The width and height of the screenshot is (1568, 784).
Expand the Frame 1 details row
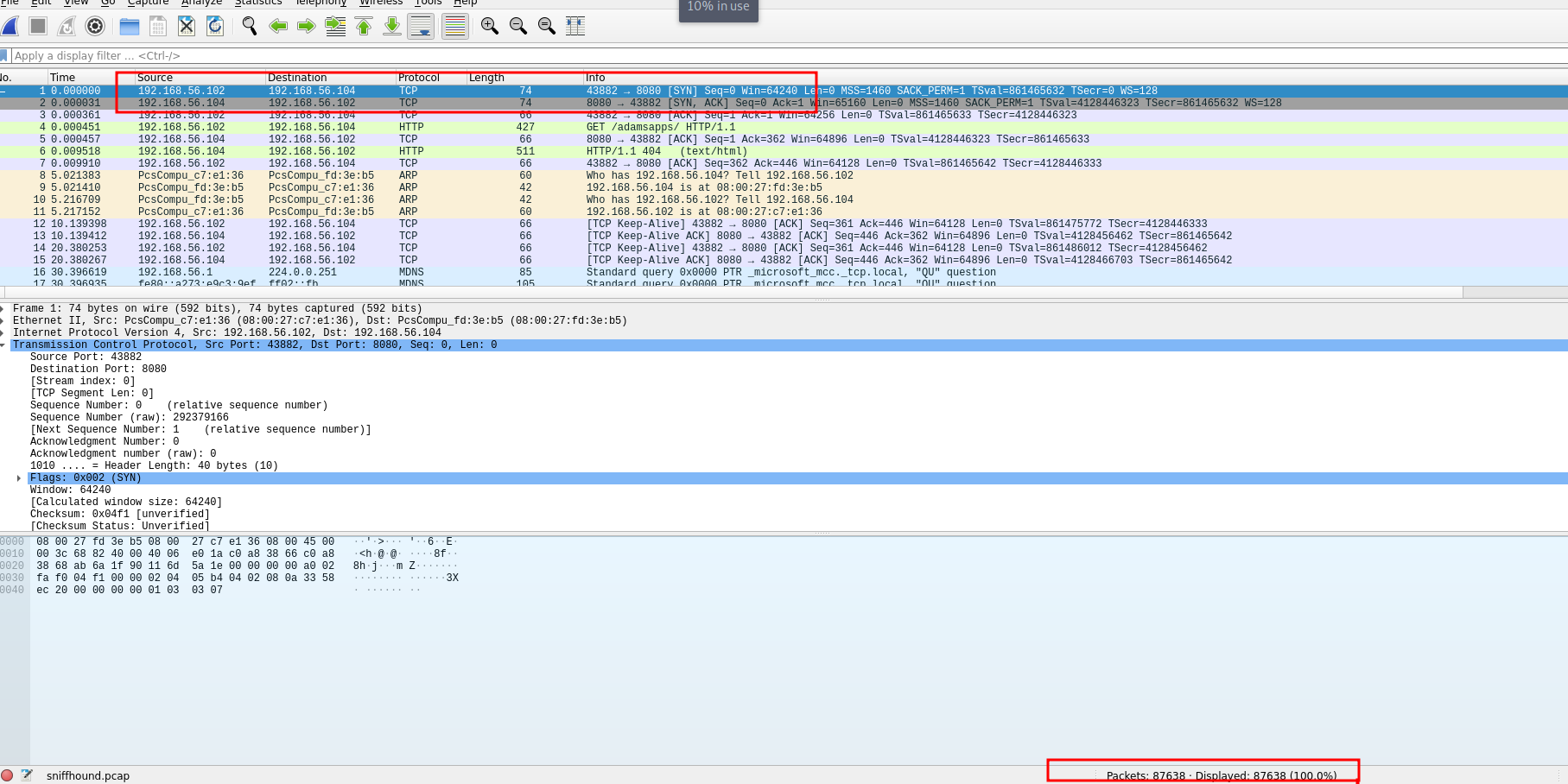(x=3, y=308)
